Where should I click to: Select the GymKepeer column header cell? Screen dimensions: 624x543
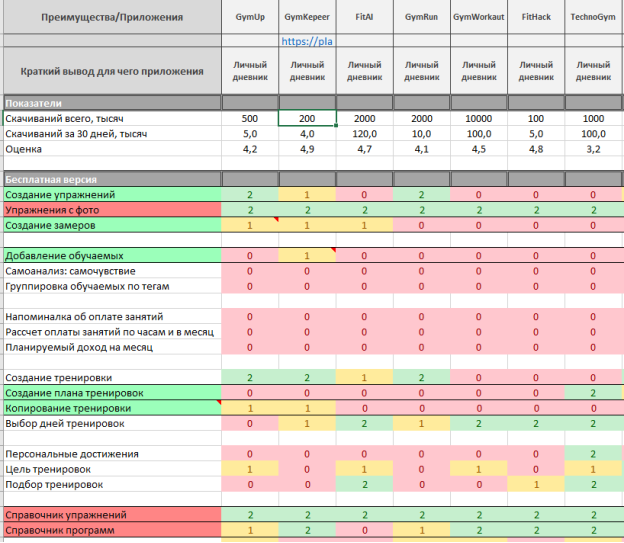point(307,17)
